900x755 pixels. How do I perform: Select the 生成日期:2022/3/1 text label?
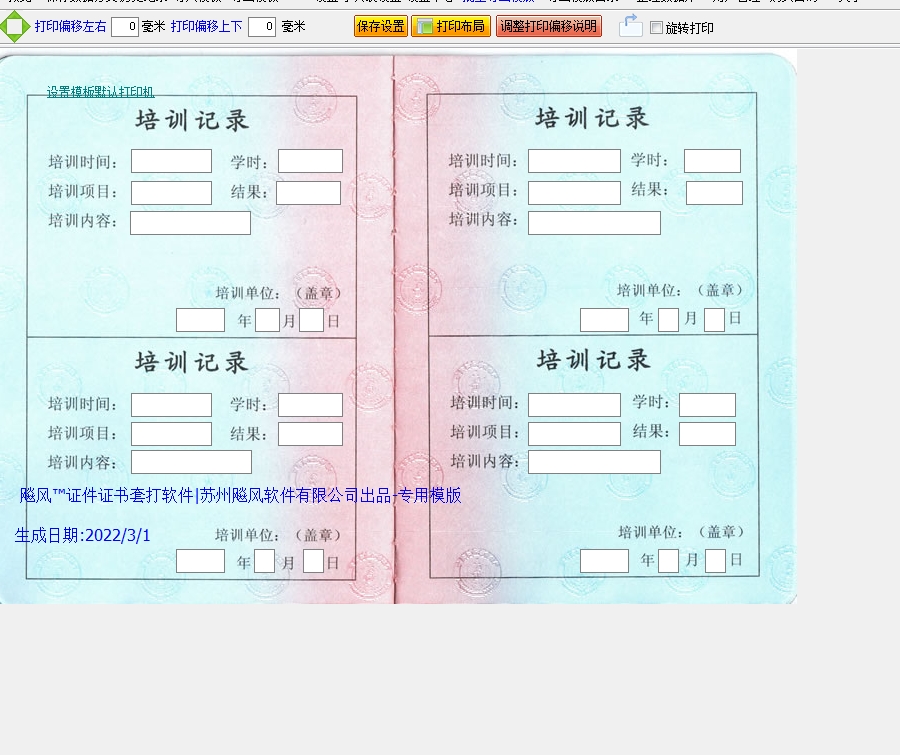[83, 536]
